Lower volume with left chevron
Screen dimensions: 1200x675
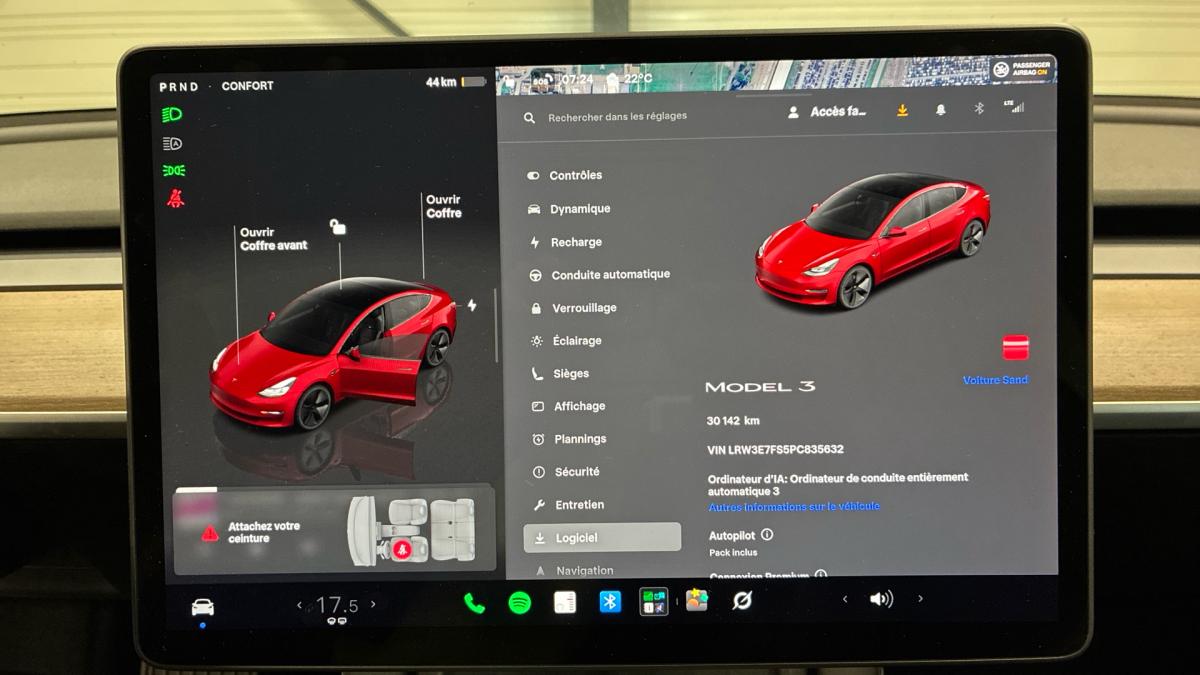coord(844,599)
